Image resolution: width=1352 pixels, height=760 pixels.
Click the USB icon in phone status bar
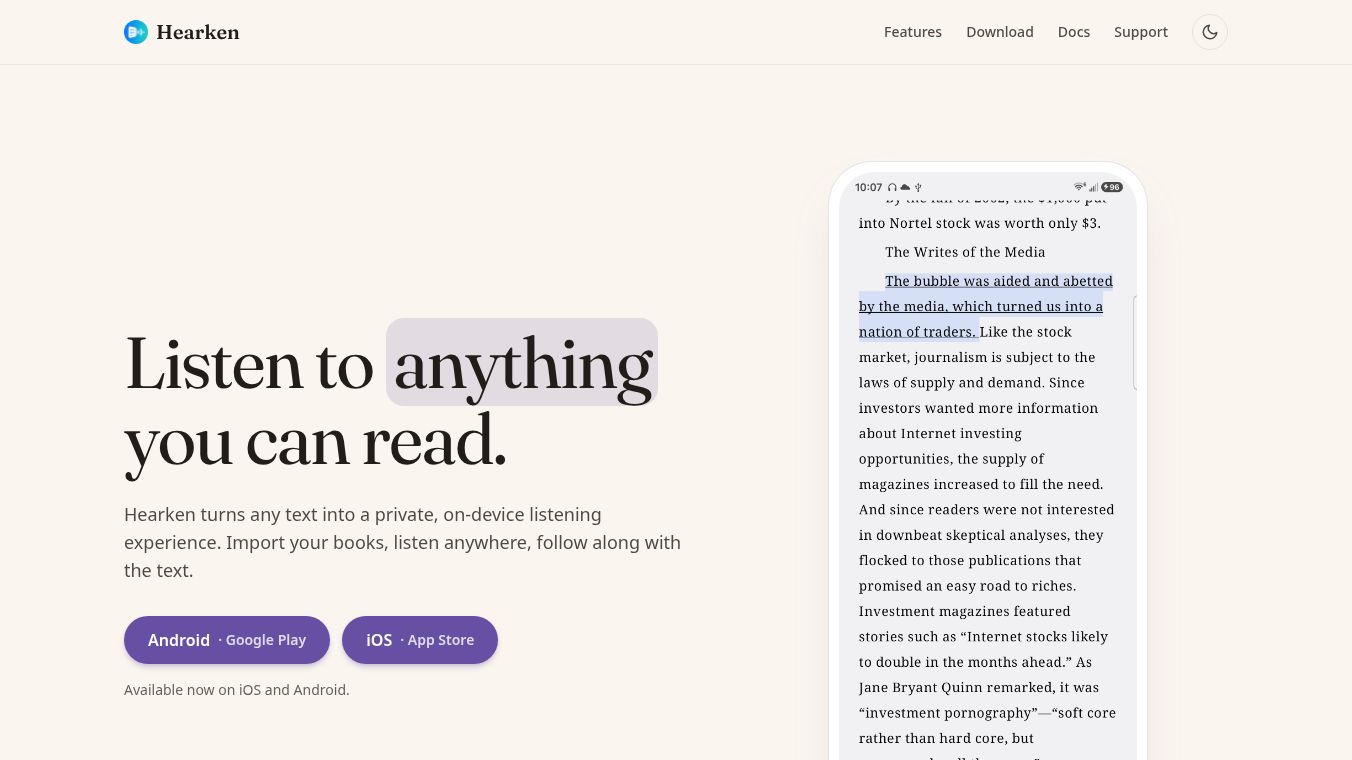[x=918, y=187]
